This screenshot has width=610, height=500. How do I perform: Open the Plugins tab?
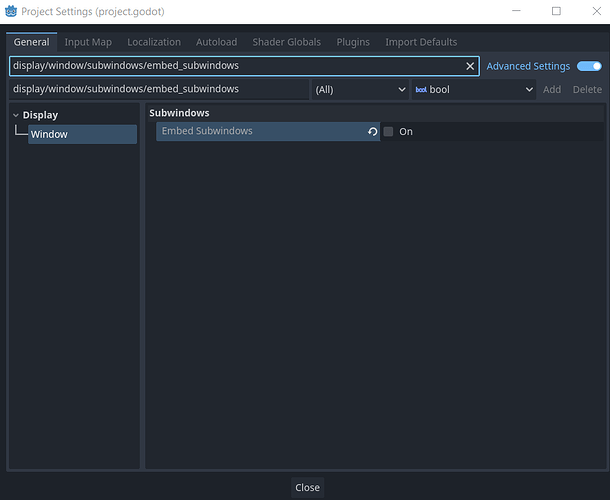[x=353, y=42]
